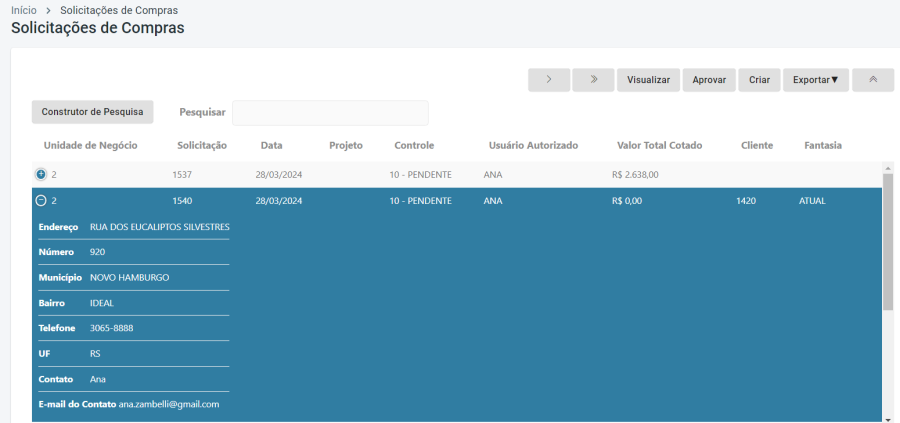Click the scrollbar up arrow

(x=888, y=168)
